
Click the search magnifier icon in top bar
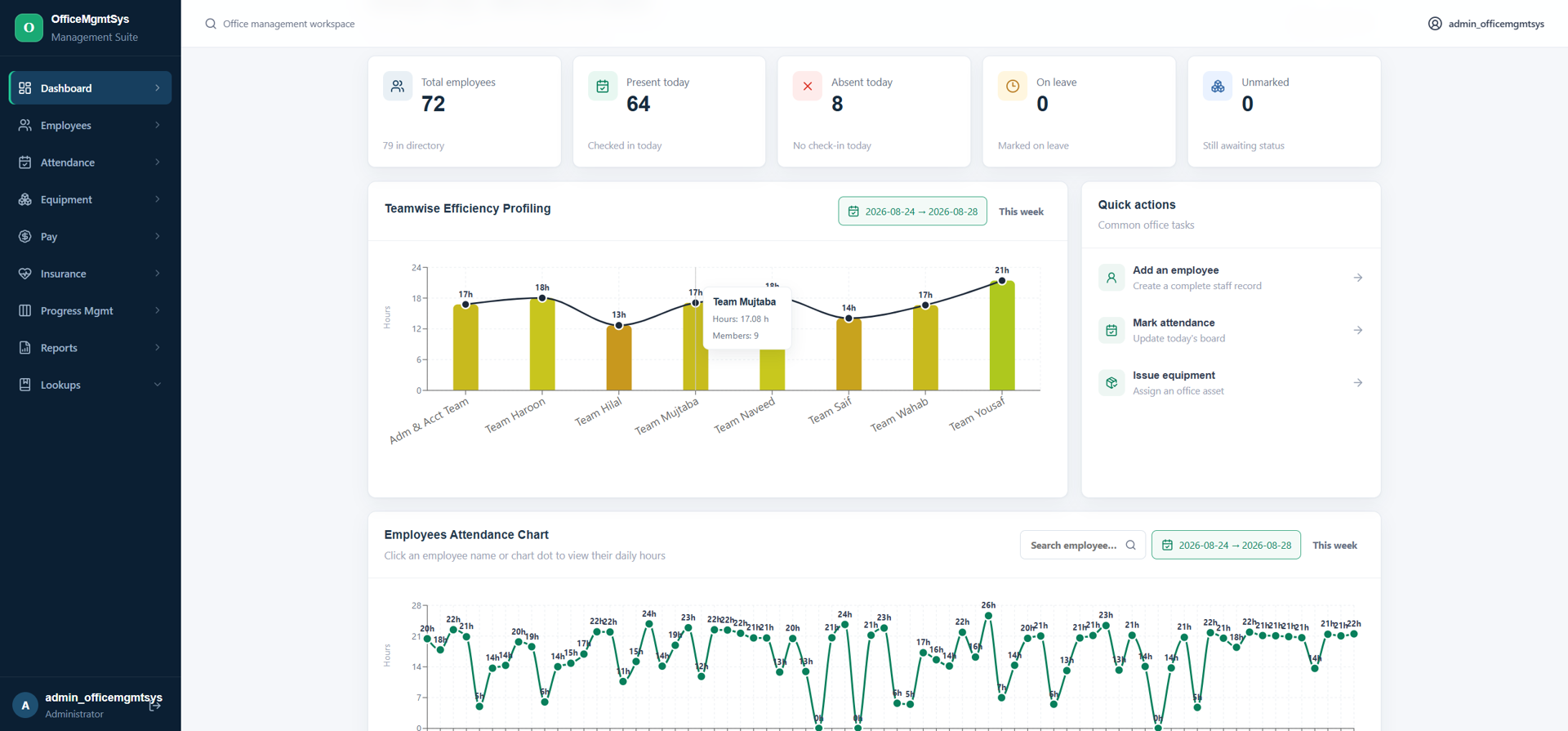(211, 24)
